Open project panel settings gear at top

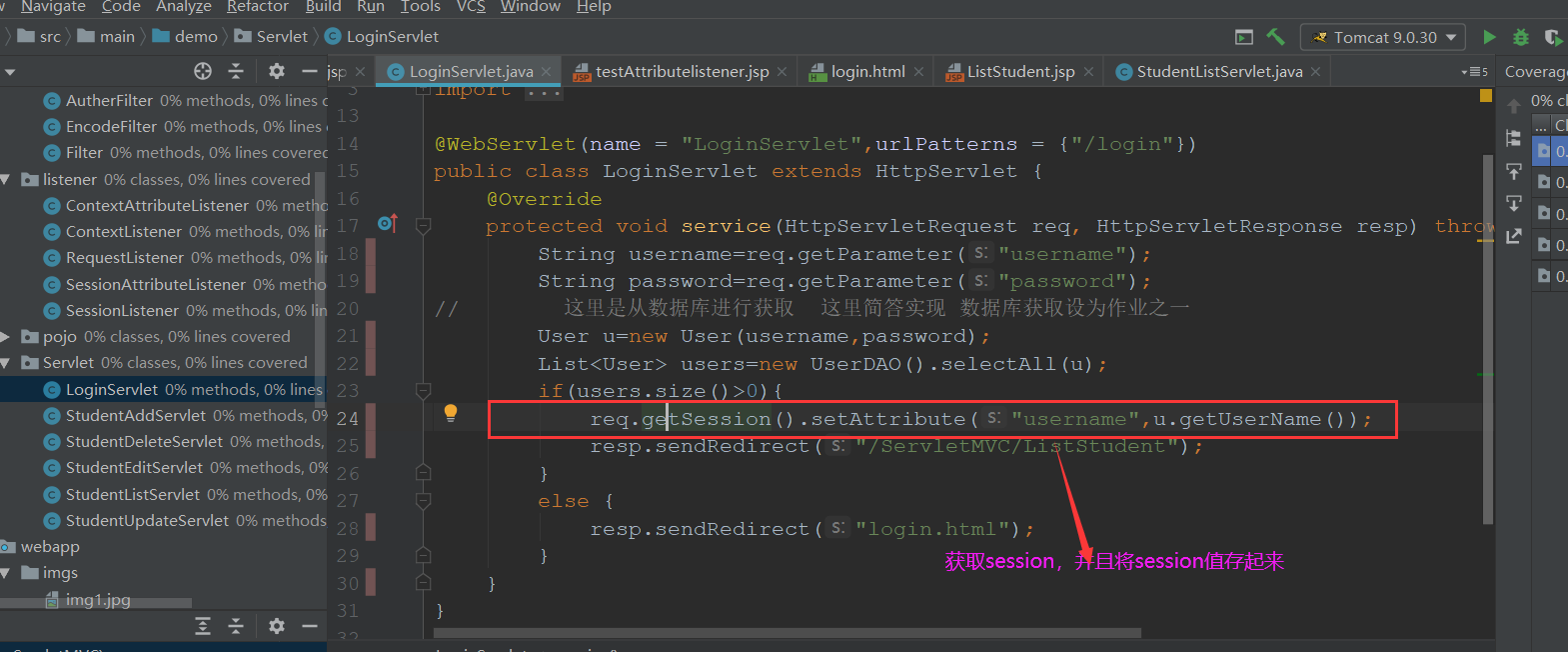[x=277, y=71]
